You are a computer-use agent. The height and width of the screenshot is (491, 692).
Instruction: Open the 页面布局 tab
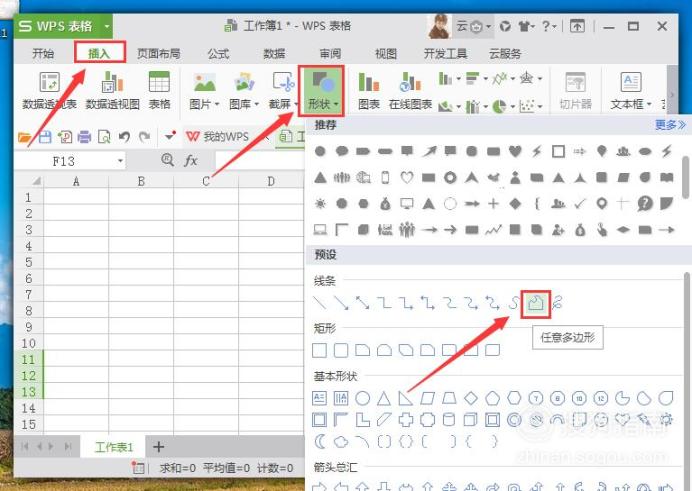158,53
